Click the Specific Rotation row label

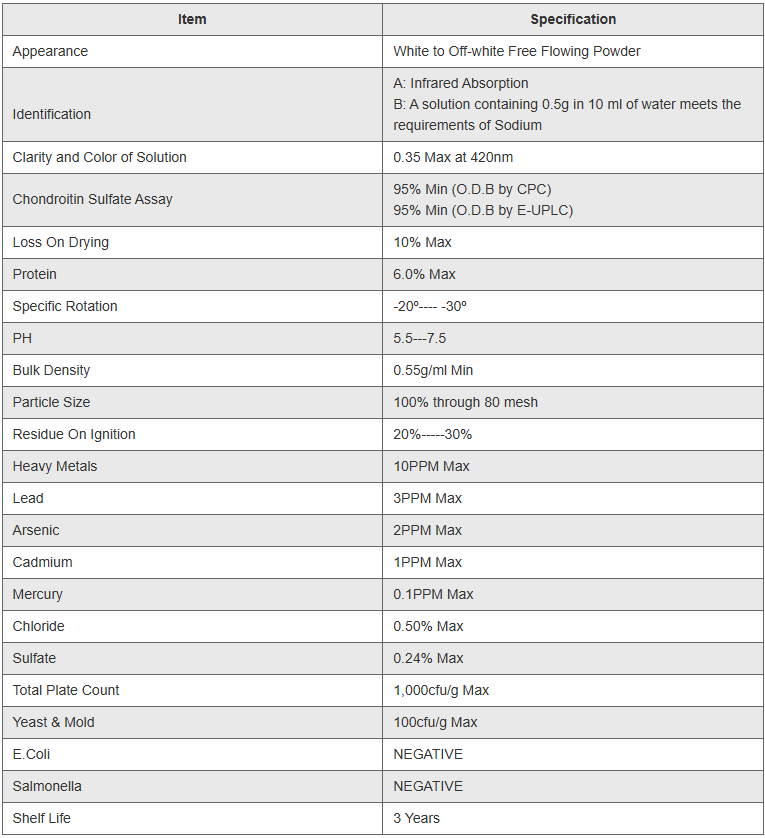click(x=65, y=306)
